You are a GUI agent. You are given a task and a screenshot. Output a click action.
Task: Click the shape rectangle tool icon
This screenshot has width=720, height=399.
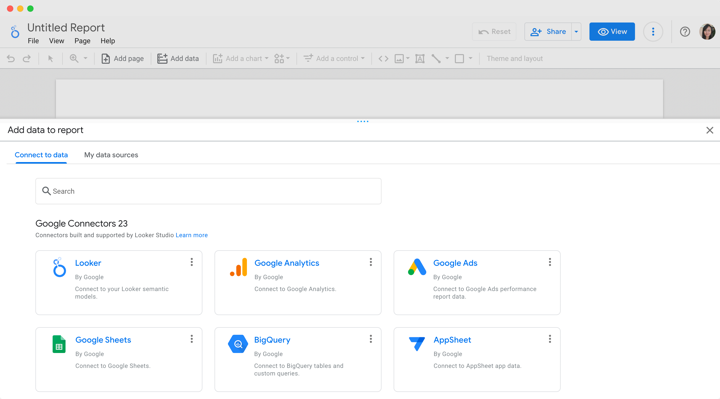[x=459, y=59]
